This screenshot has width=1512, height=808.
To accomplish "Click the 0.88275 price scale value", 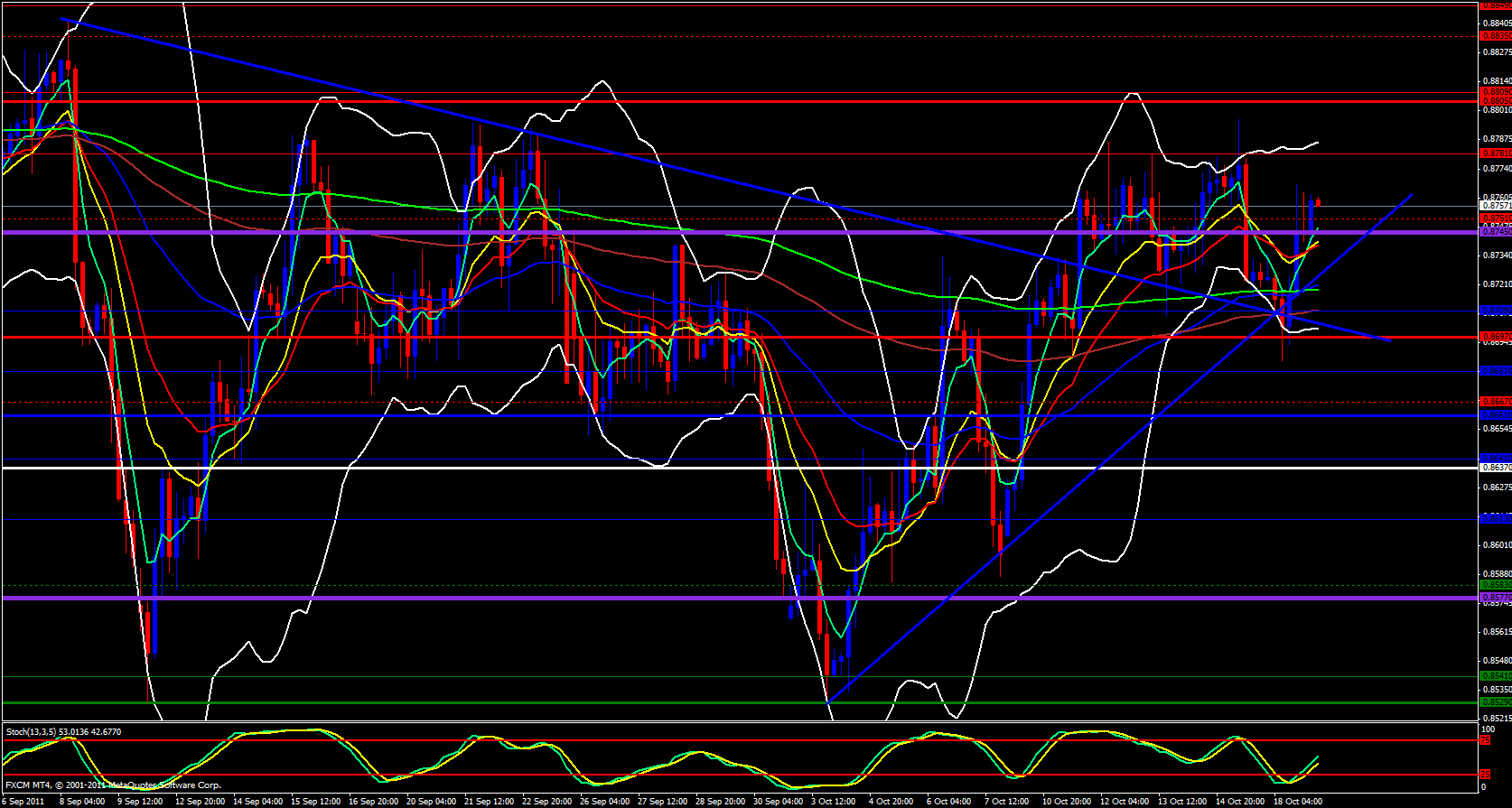I will (1497, 51).
